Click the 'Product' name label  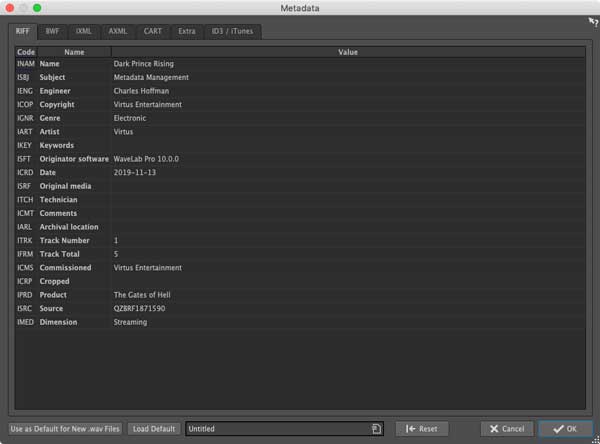(53, 295)
